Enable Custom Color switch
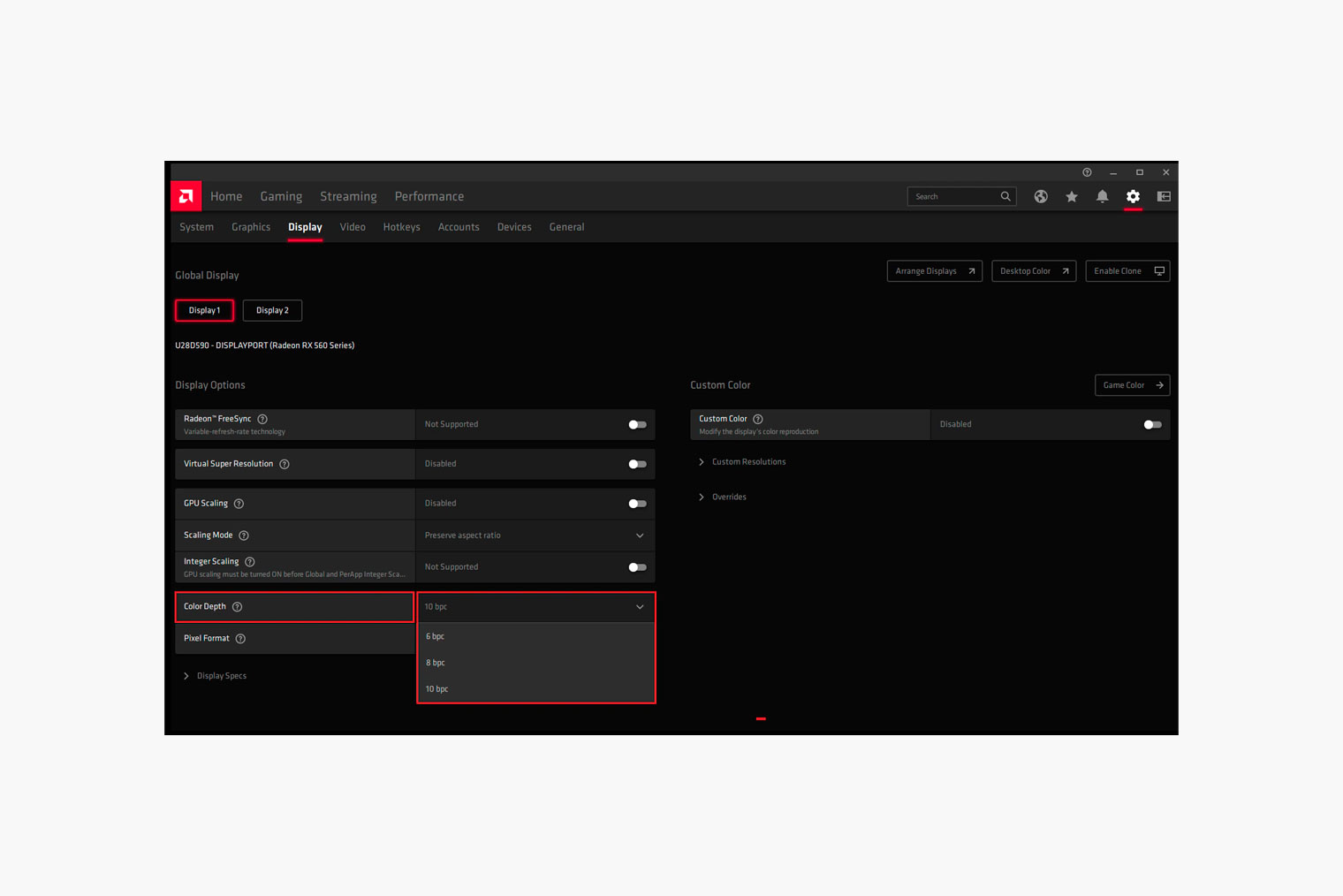Screen dimensions: 1343x896 click(1152, 425)
